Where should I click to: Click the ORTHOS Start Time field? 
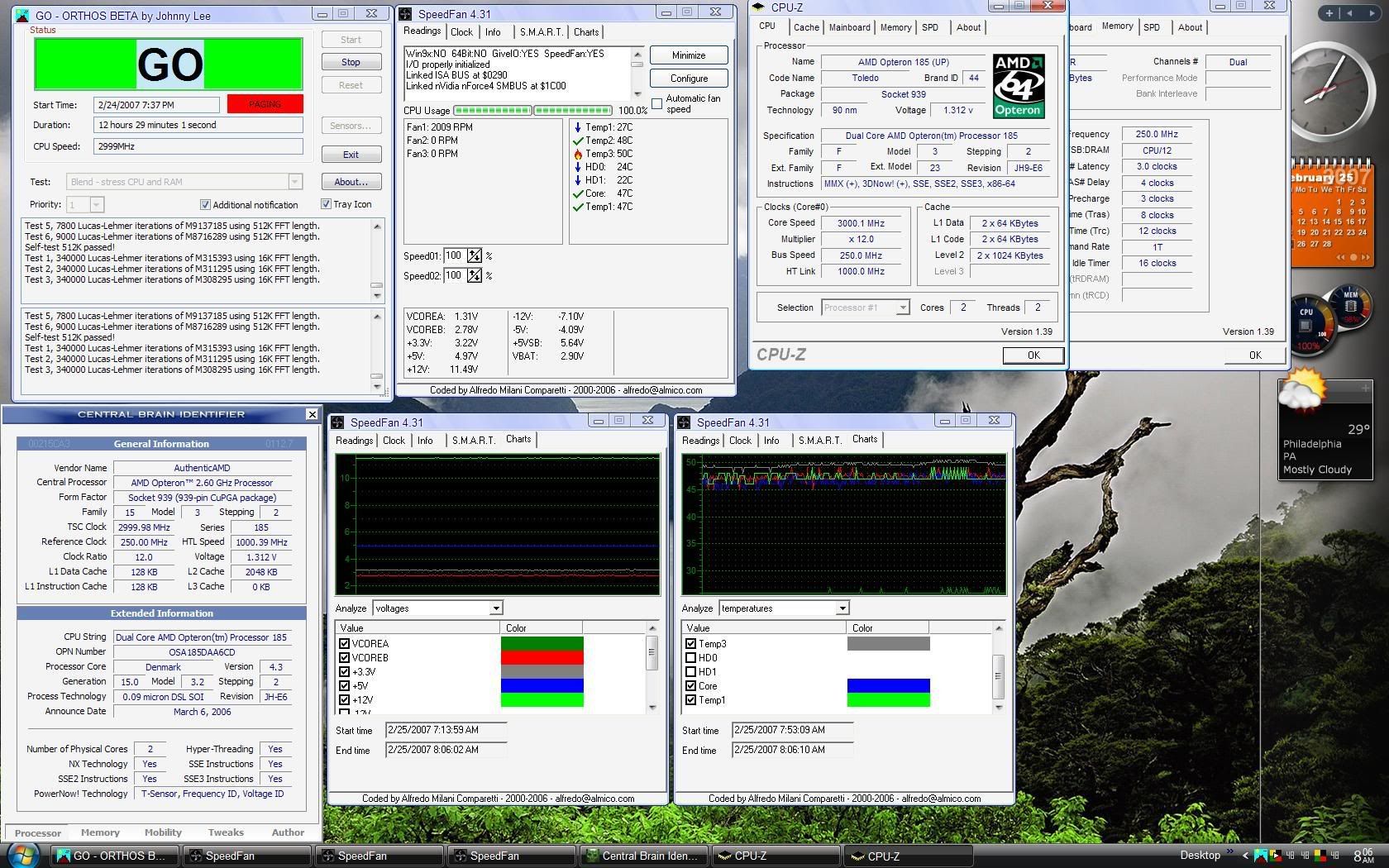(158, 105)
